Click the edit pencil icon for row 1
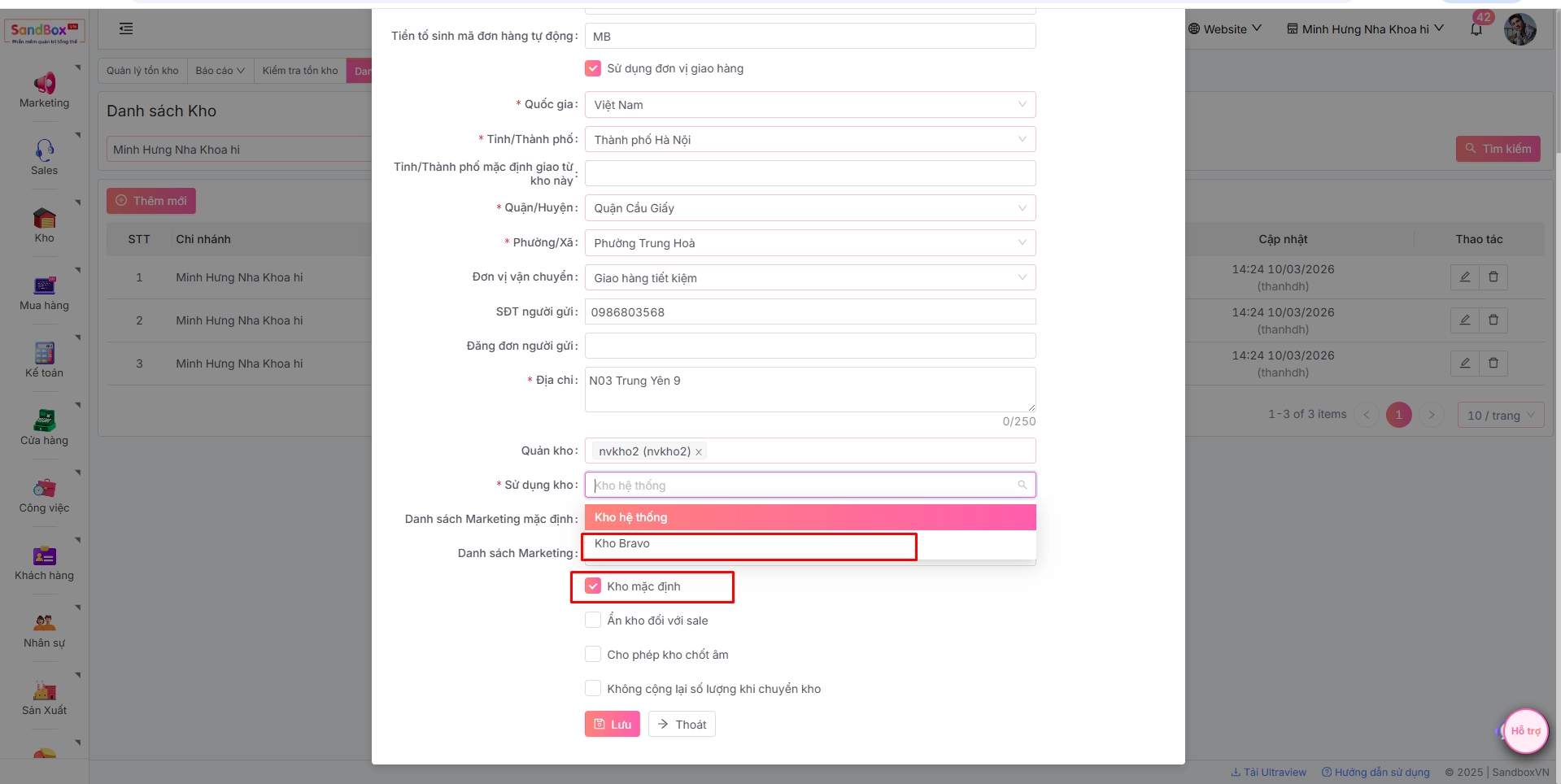Image resolution: width=1561 pixels, height=784 pixels. pyautogui.click(x=1464, y=277)
